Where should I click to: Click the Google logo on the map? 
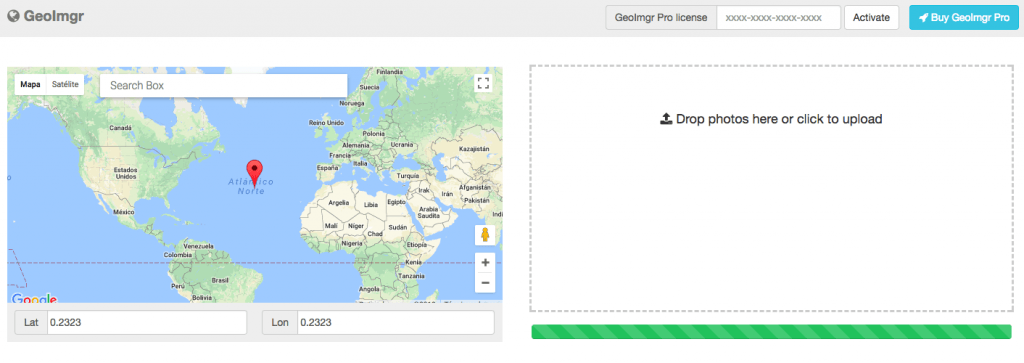pyautogui.click(x=34, y=299)
